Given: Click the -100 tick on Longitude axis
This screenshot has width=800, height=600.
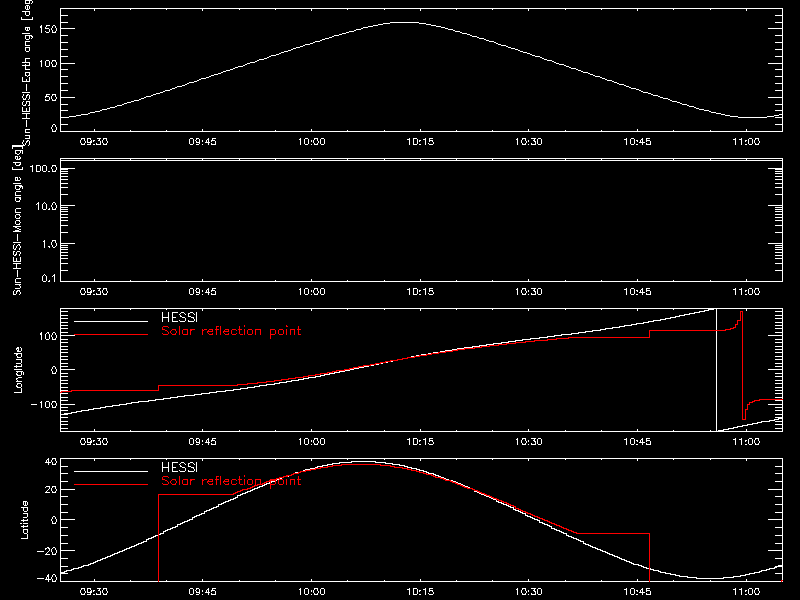Looking at the screenshot, I should tap(44, 404).
